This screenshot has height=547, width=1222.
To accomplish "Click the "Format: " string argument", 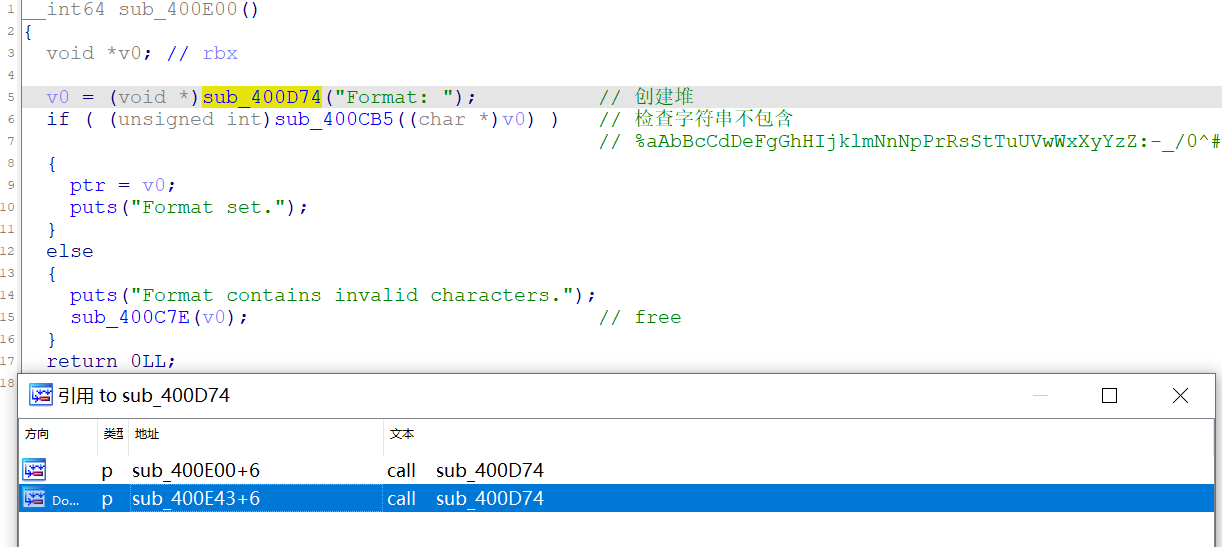I will [398, 97].
